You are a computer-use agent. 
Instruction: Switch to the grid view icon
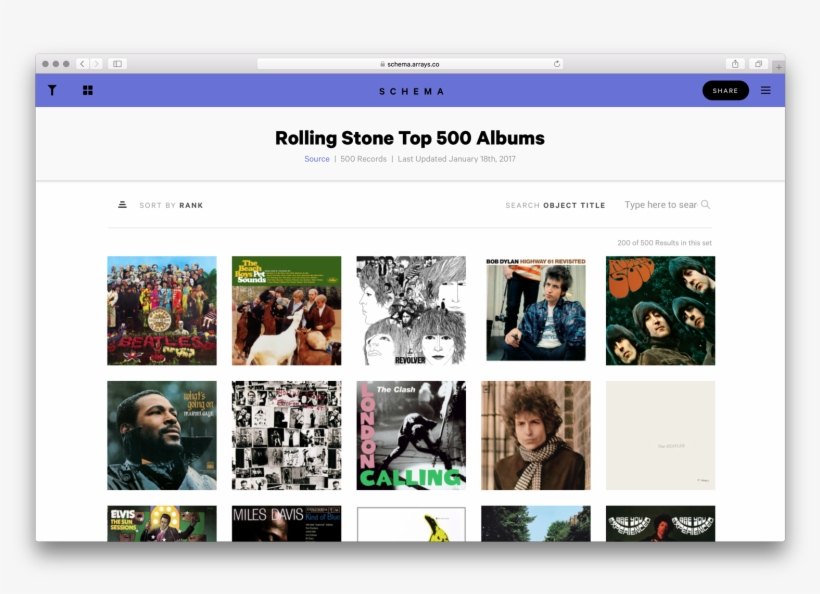(87, 90)
